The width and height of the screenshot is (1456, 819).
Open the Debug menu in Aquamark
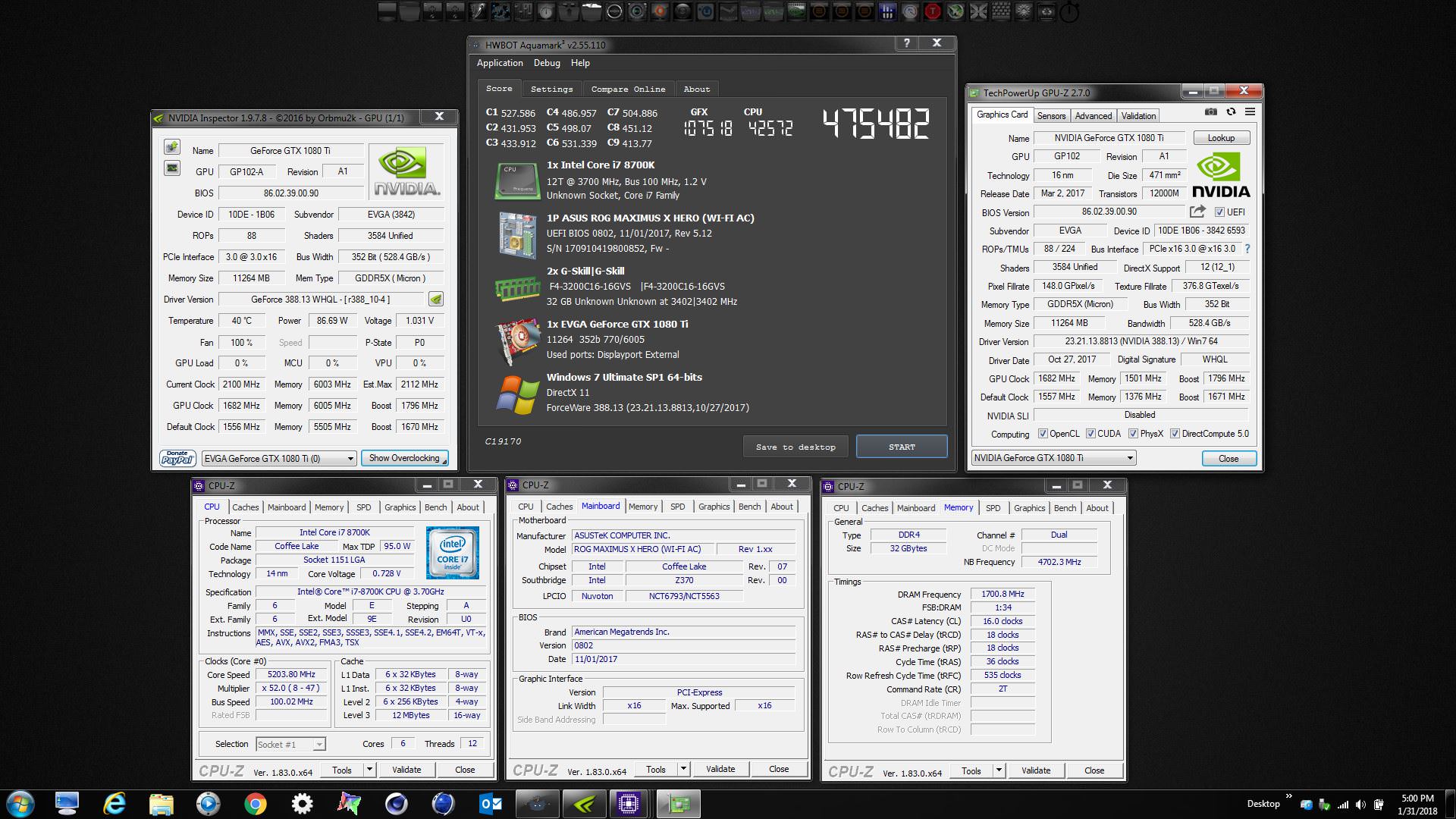pos(547,63)
